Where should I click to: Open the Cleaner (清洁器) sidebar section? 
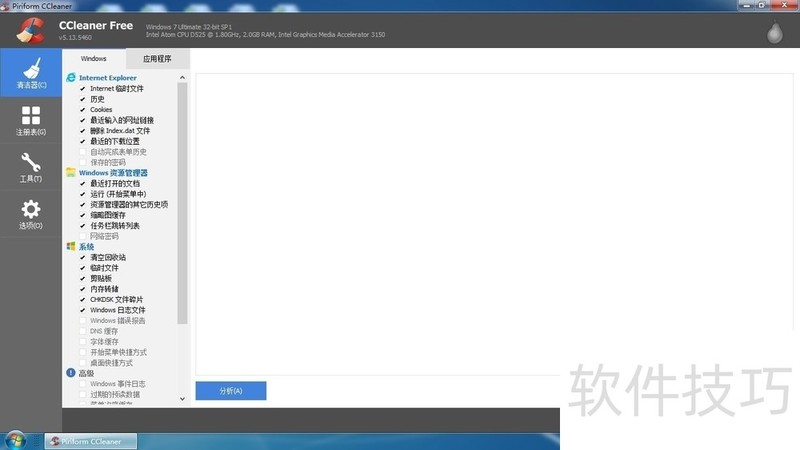pyautogui.click(x=31, y=72)
